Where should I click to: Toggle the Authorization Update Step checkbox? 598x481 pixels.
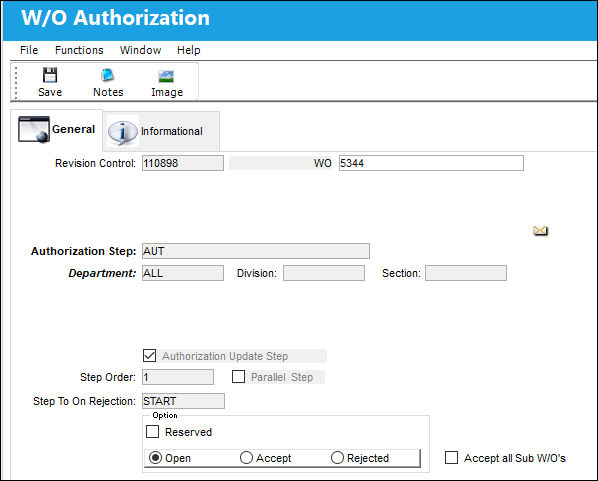point(150,356)
